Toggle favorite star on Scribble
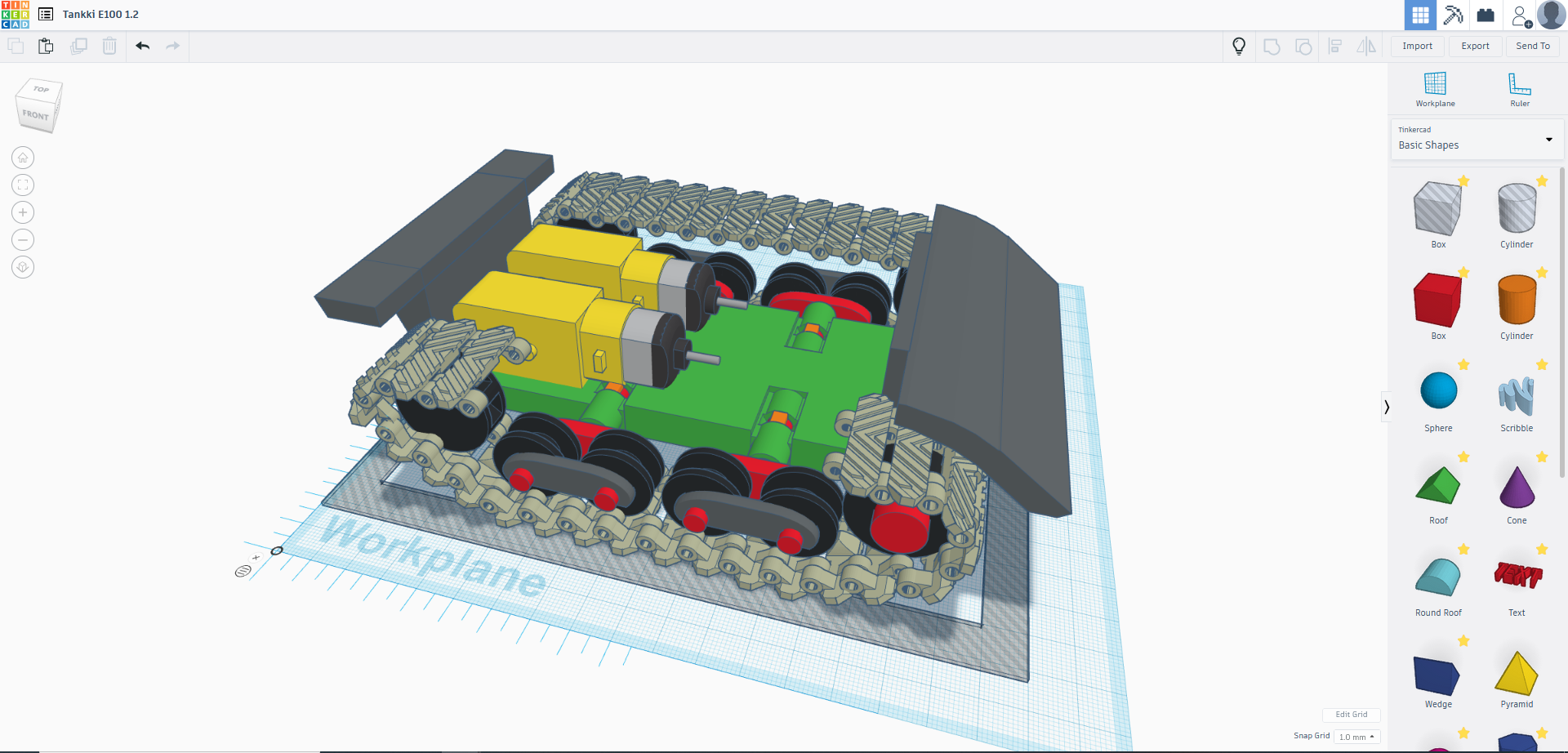The height and width of the screenshot is (753, 1568). (1542, 364)
